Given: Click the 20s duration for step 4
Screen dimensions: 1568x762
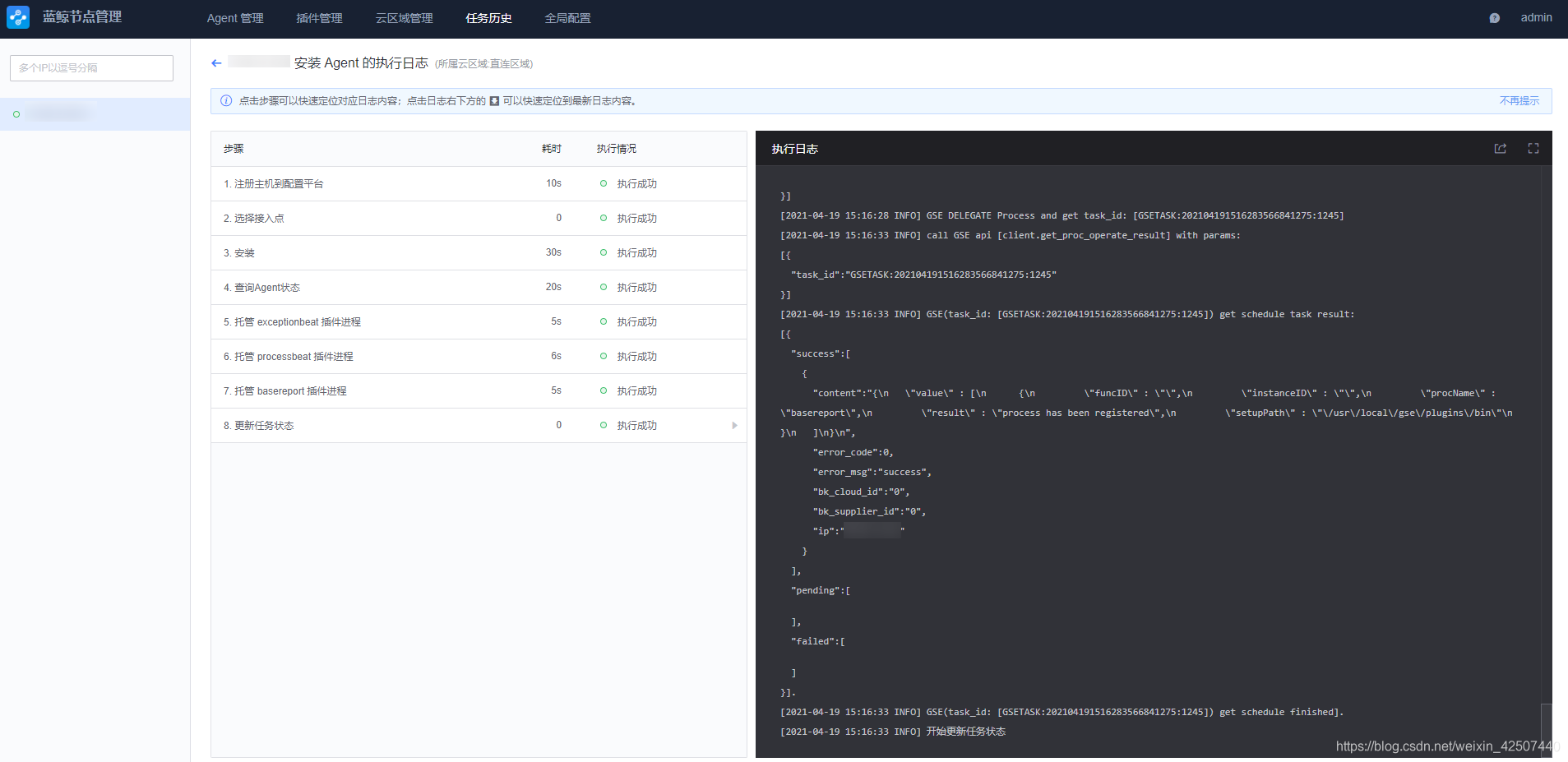Looking at the screenshot, I should (x=553, y=287).
